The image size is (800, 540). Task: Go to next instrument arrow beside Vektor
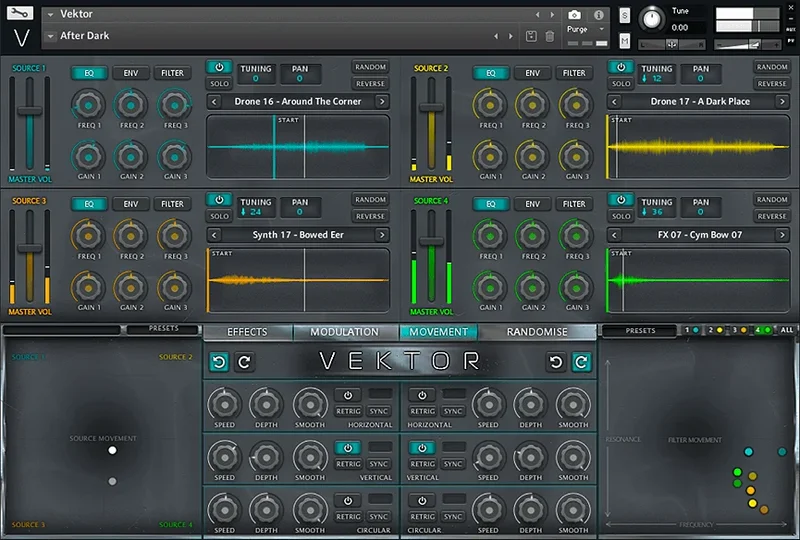(552, 15)
